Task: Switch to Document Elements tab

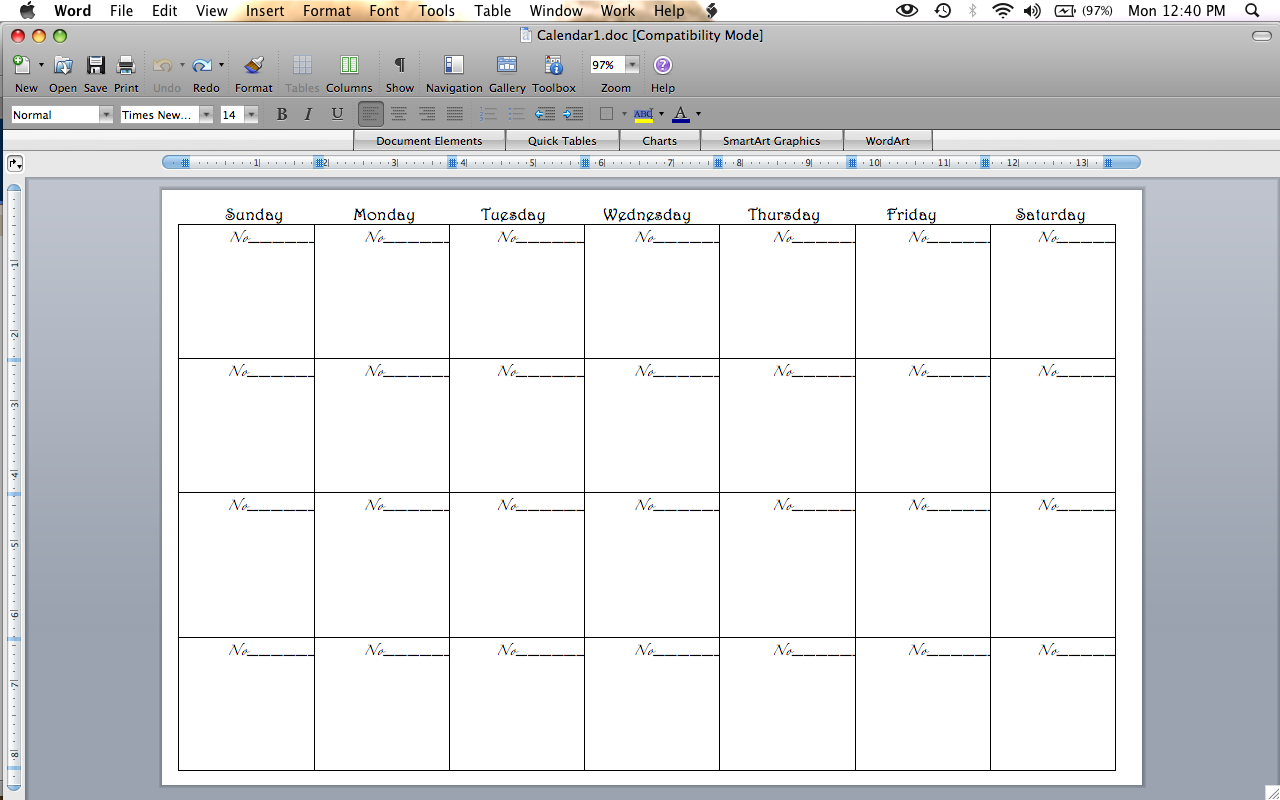Action: pyautogui.click(x=429, y=141)
